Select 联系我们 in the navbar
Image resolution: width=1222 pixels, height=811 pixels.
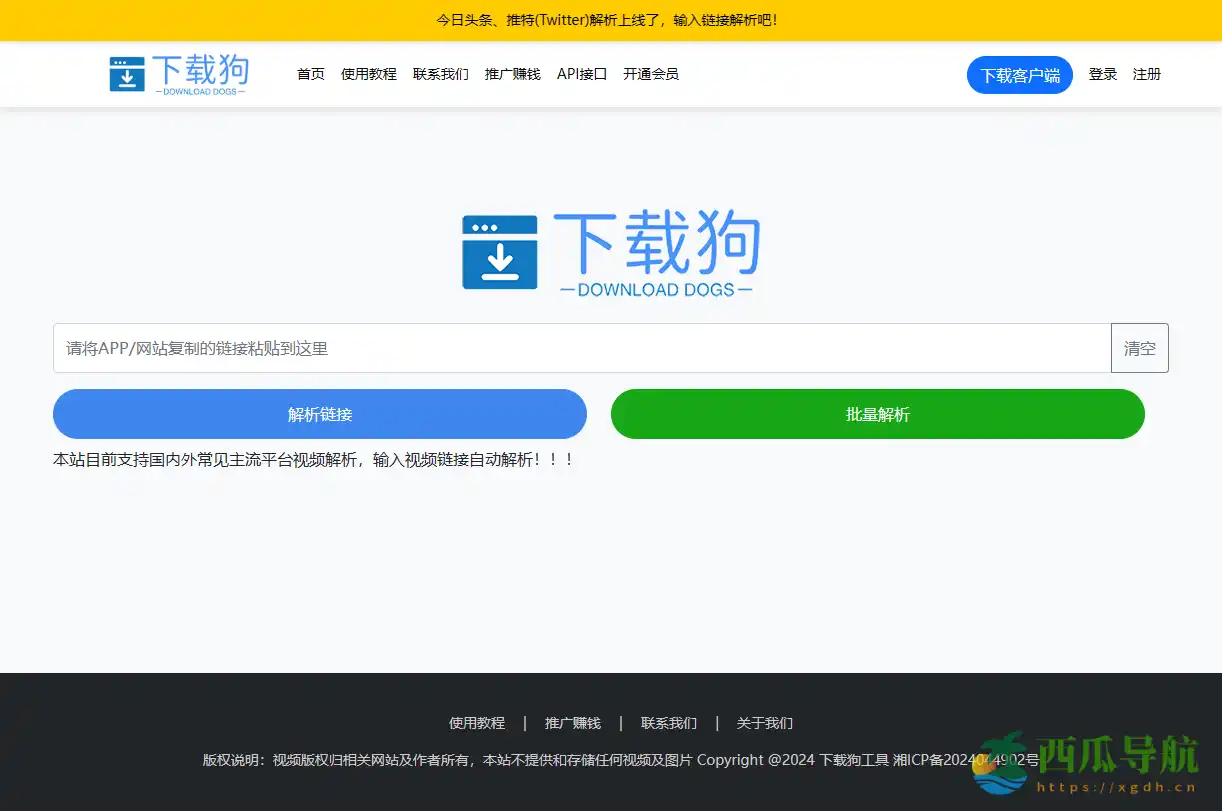[x=440, y=73]
